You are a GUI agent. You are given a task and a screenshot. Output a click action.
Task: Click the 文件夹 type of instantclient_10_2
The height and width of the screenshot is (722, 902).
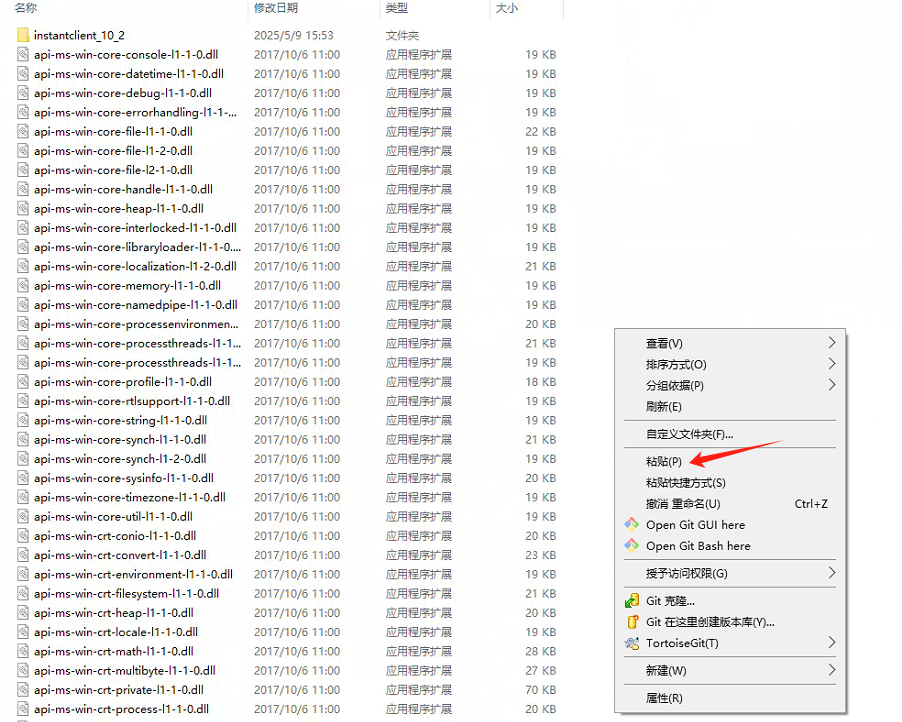[402, 35]
